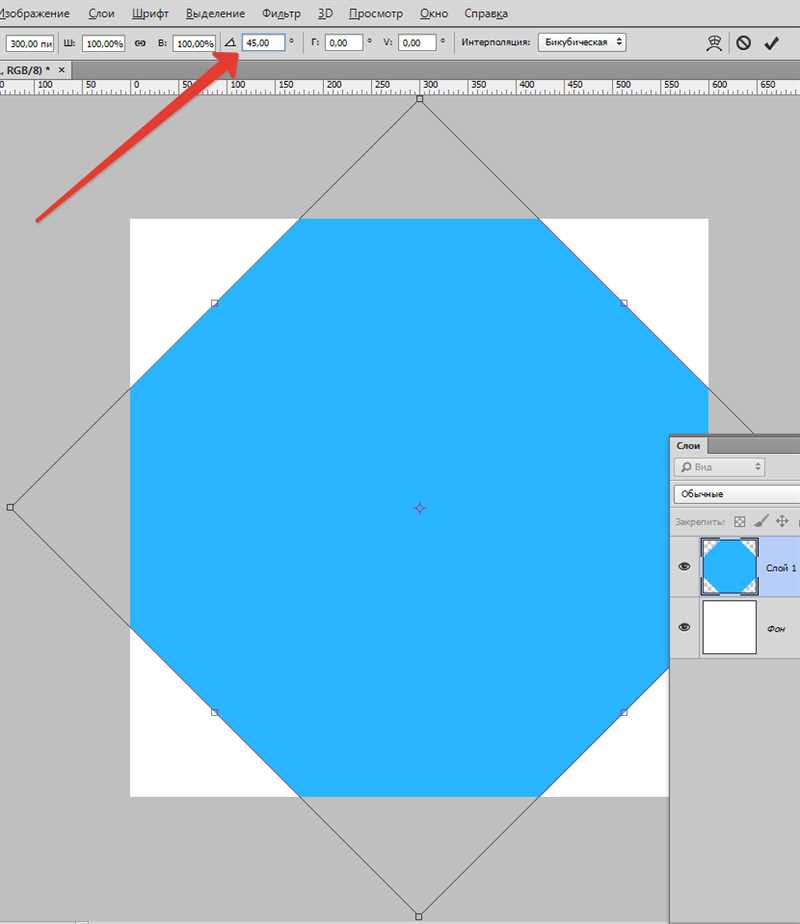
Task: Click the rotation angle icon
Action: 230,42
